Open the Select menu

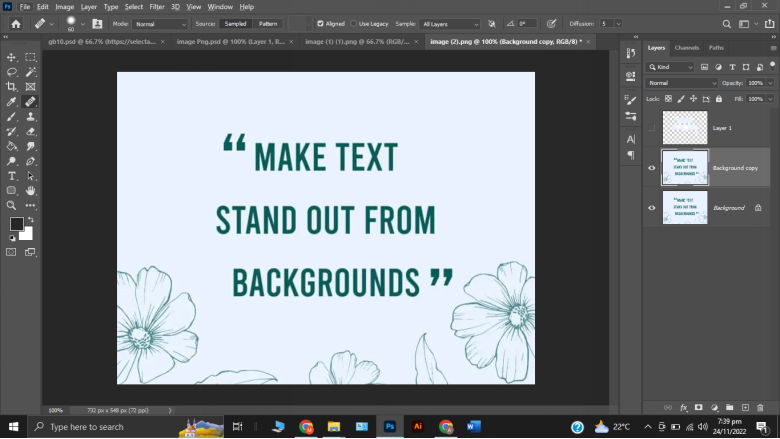tap(133, 7)
